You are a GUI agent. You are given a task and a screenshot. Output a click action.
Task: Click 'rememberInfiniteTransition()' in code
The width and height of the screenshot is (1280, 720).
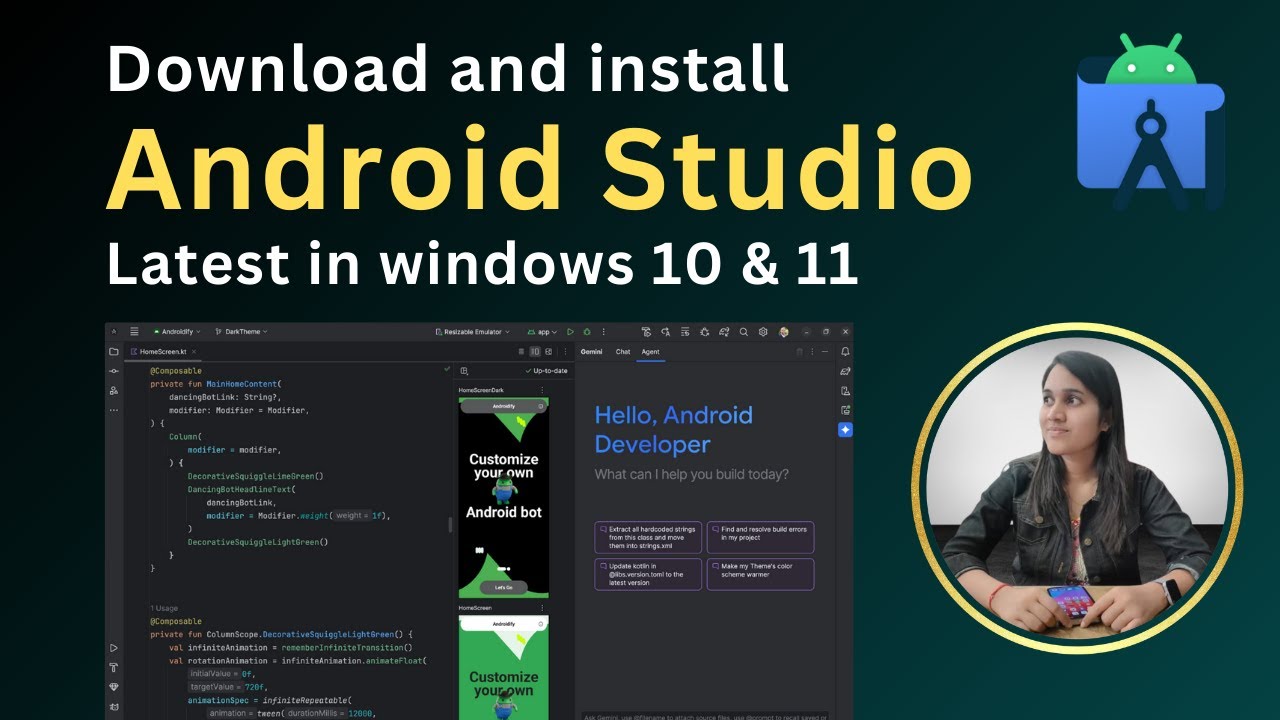click(347, 648)
